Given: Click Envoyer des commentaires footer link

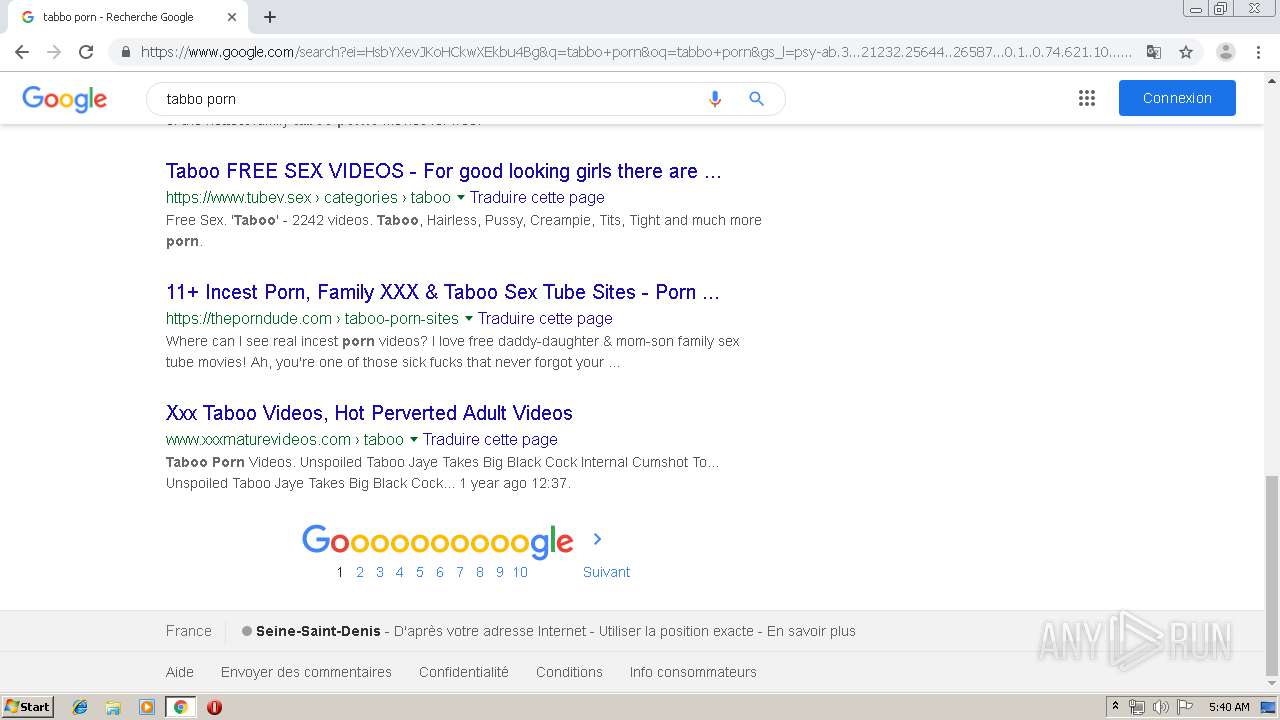Looking at the screenshot, I should coord(306,672).
